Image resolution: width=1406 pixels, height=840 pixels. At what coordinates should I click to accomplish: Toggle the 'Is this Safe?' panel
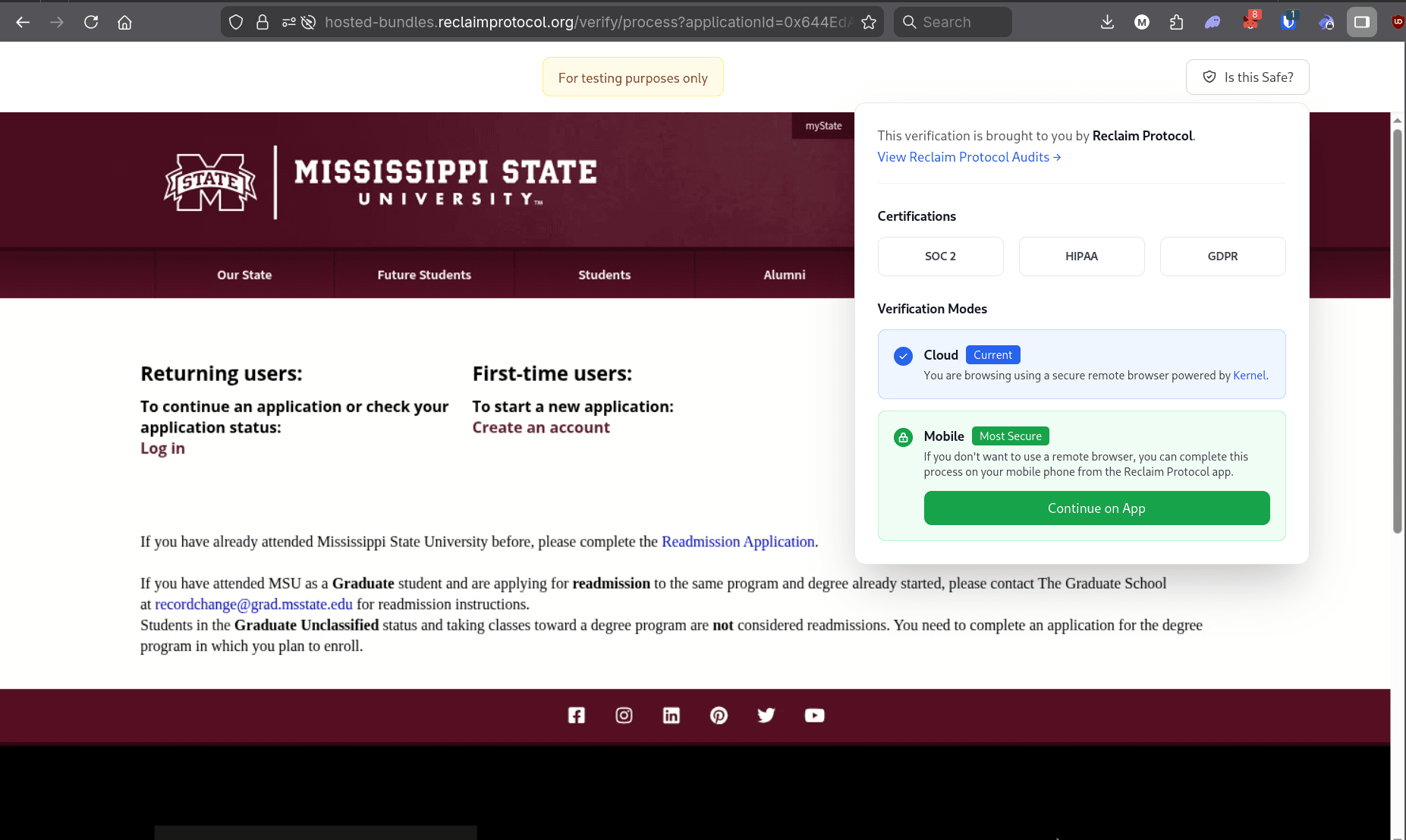pyautogui.click(x=1247, y=77)
